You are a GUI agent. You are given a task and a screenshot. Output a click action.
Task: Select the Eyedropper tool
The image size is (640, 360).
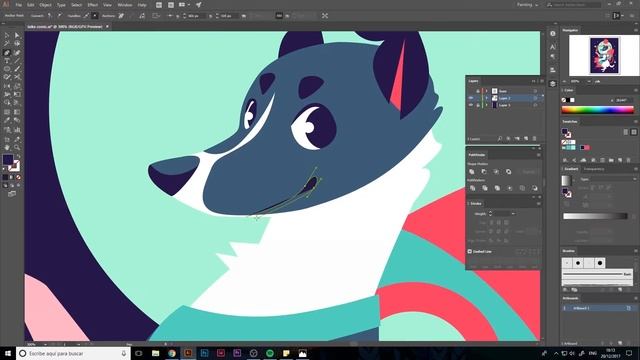(x=7, y=120)
